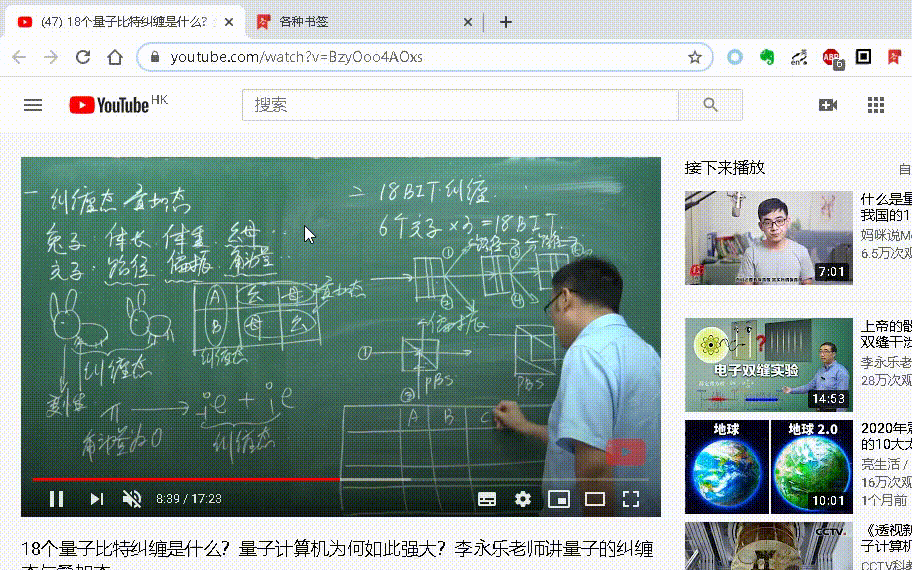Pause the playing video
Image resolution: width=912 pixels, height=570 pixels.
coord(56,499)
